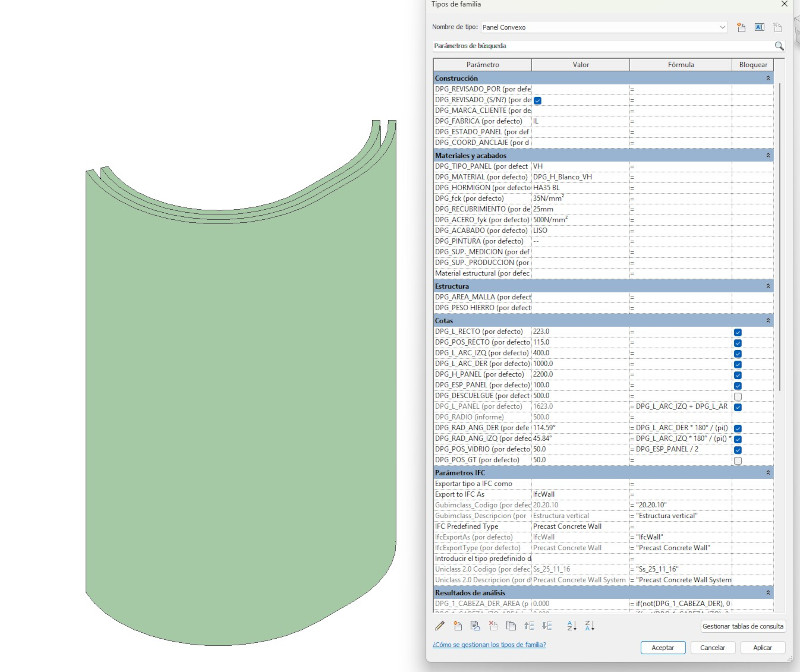
Task: Click the DPG_L_ARC_DER value 1000.0
Action: click(581, 364)
